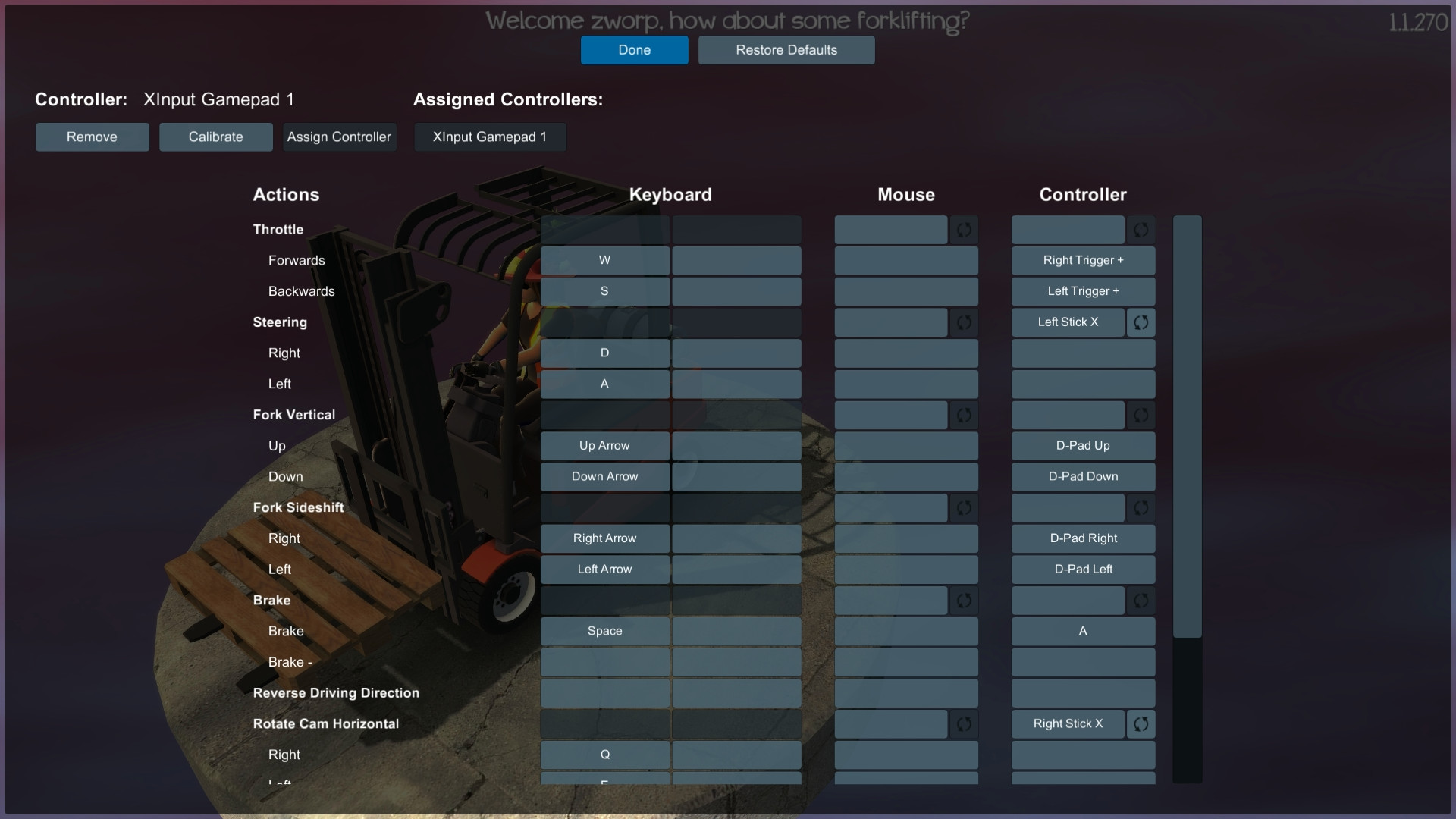
Task: Click the Done button
Action: pos(634,50)
